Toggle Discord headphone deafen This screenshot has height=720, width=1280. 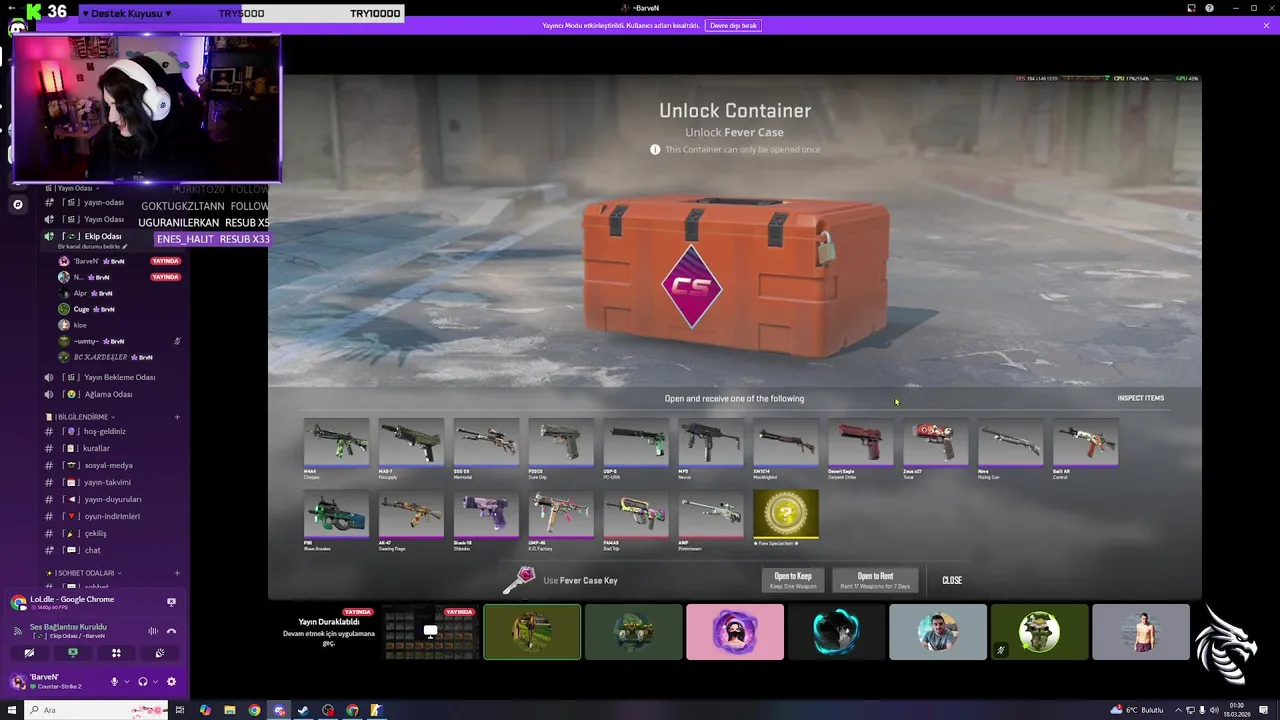click(143, 682)
